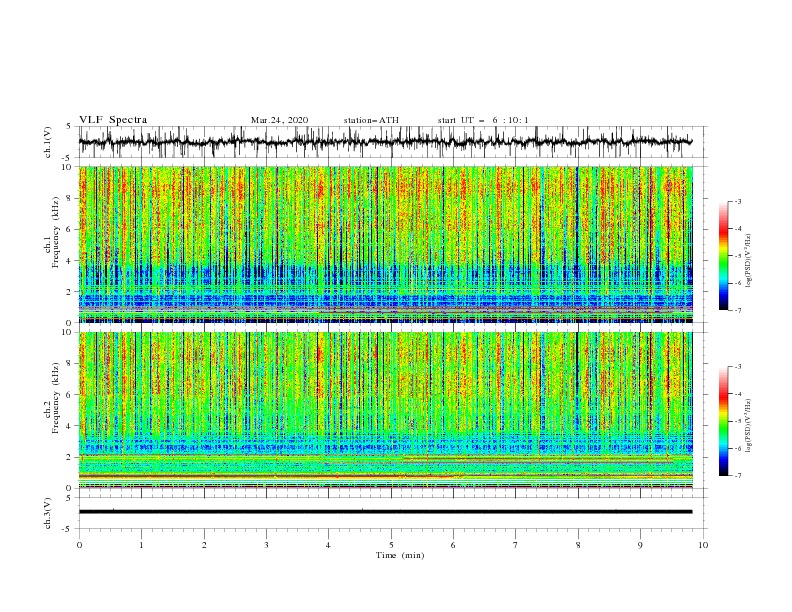
Task: Click time axis tick label '0'
Action: point(79,545)
